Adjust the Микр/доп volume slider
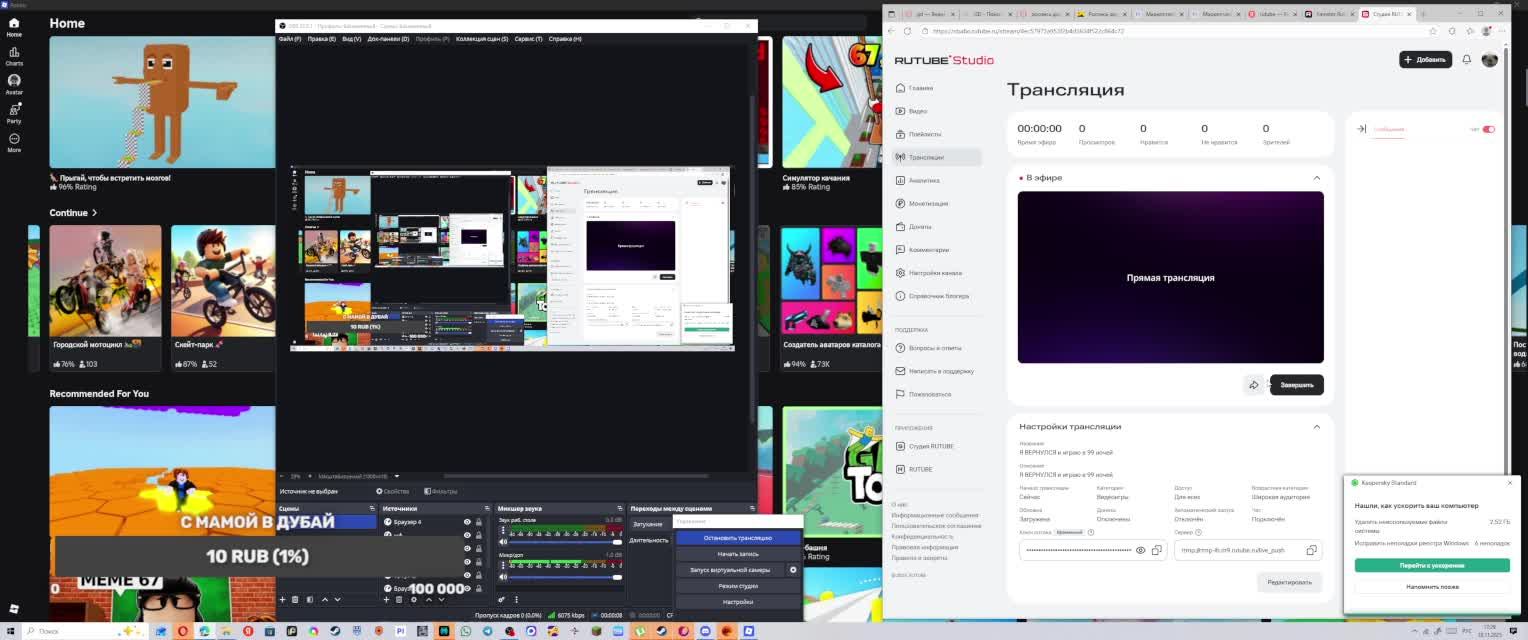 (566, 576)
